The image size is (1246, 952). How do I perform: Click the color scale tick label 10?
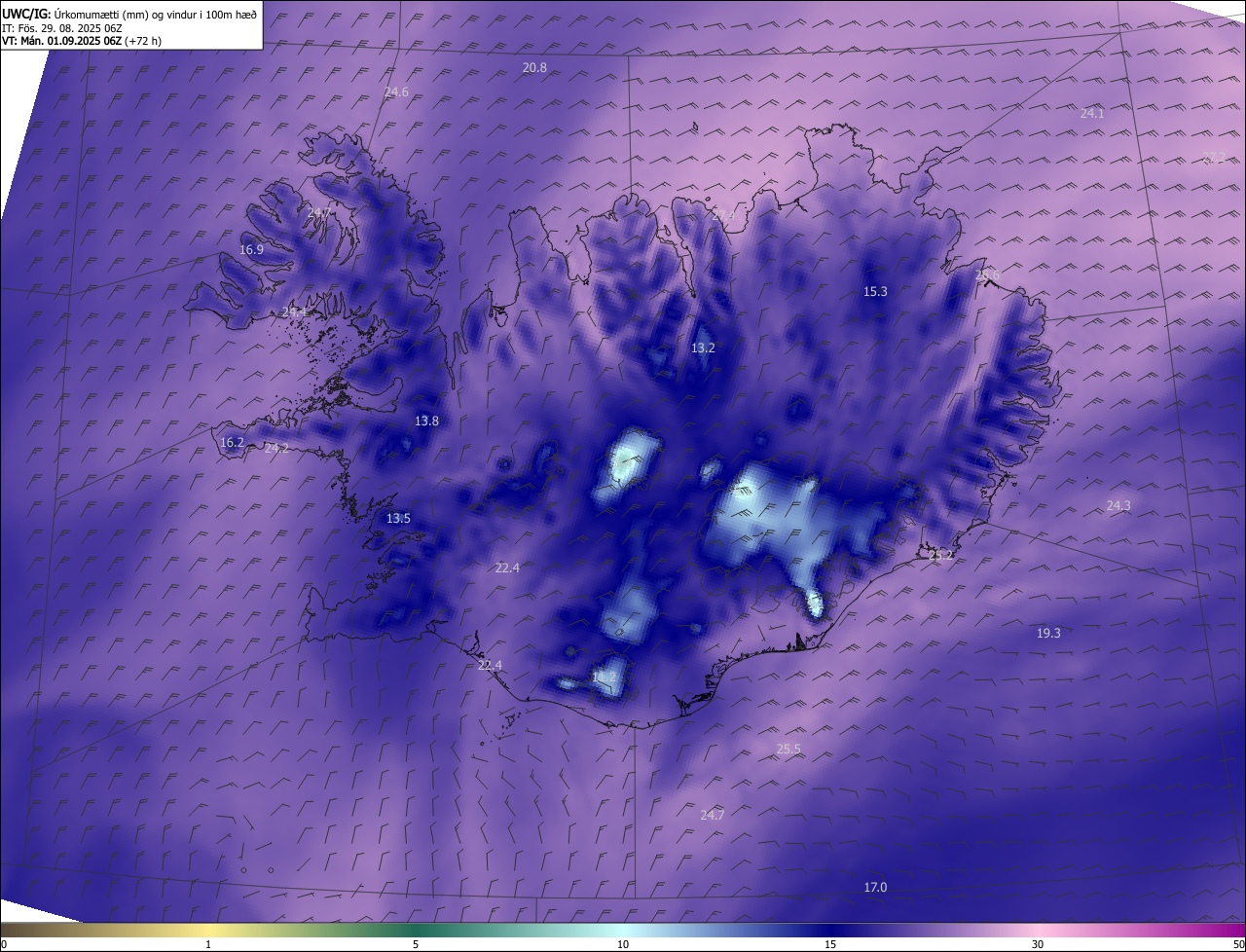point(623,945)
